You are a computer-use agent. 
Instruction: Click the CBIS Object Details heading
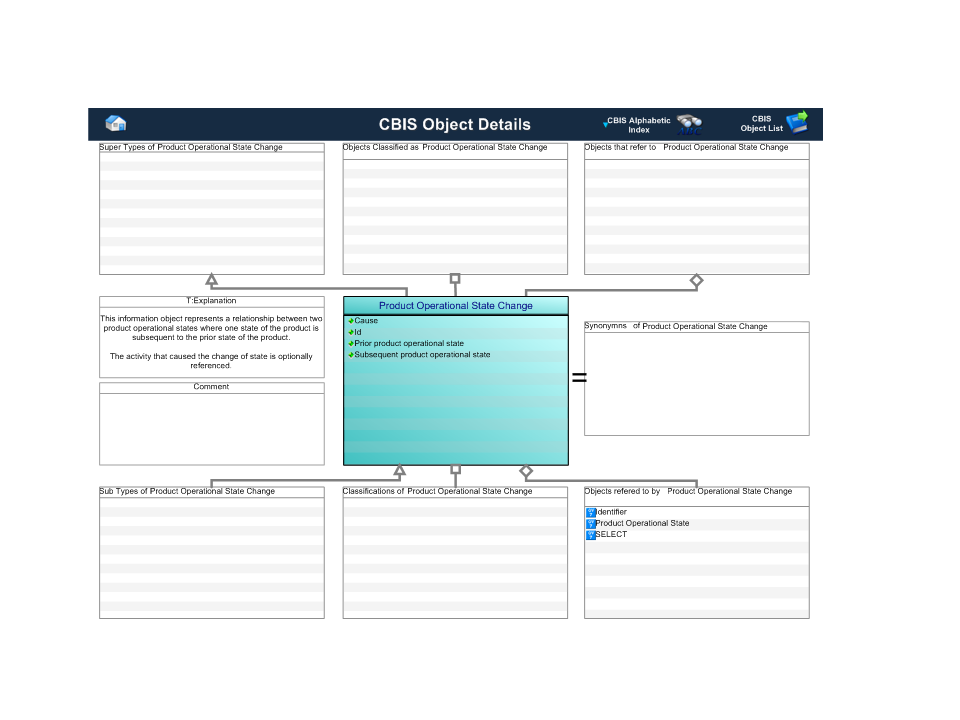(x=454, y=124)
